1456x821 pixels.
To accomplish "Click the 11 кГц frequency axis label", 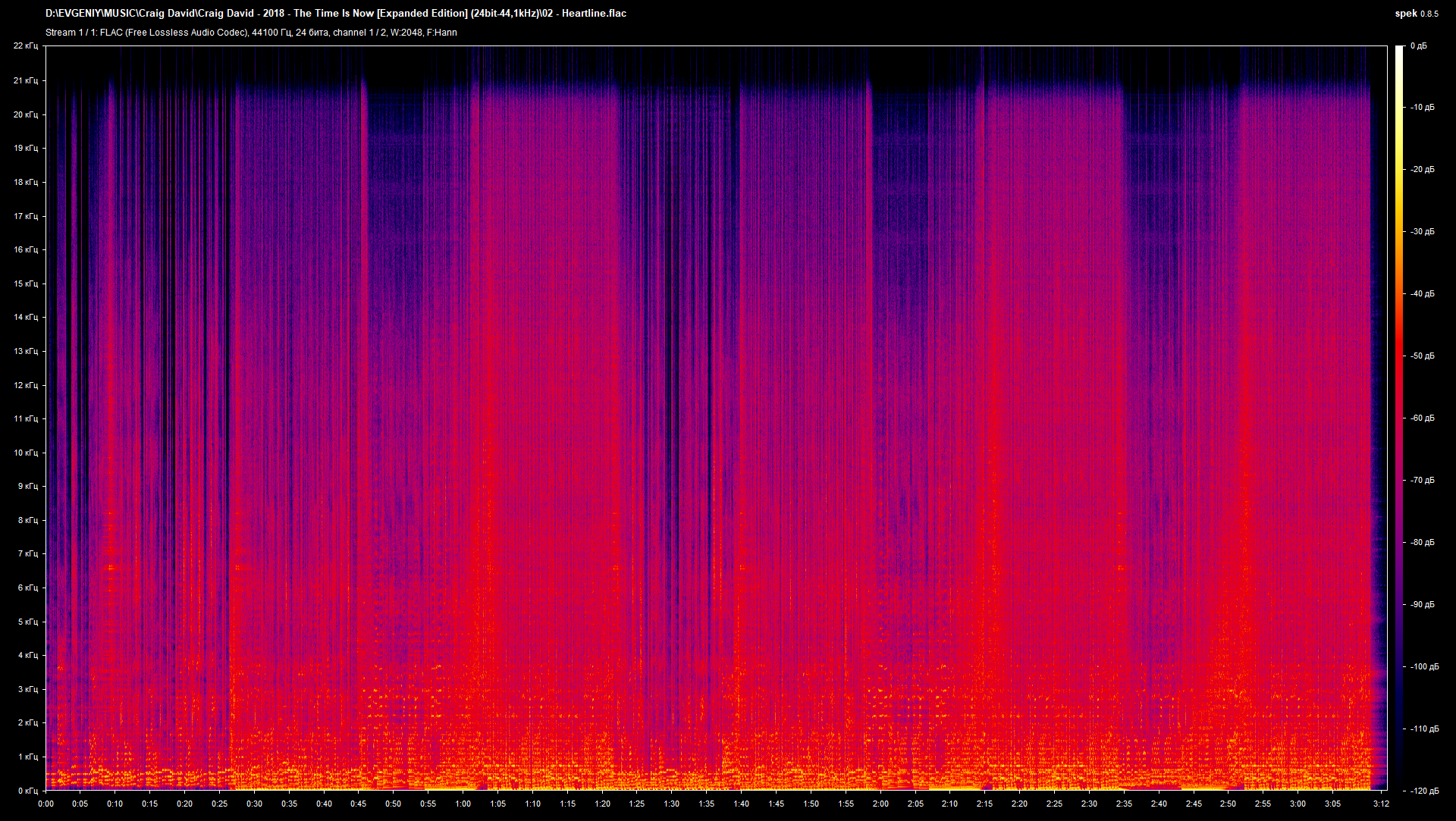I will click(28, 417).
